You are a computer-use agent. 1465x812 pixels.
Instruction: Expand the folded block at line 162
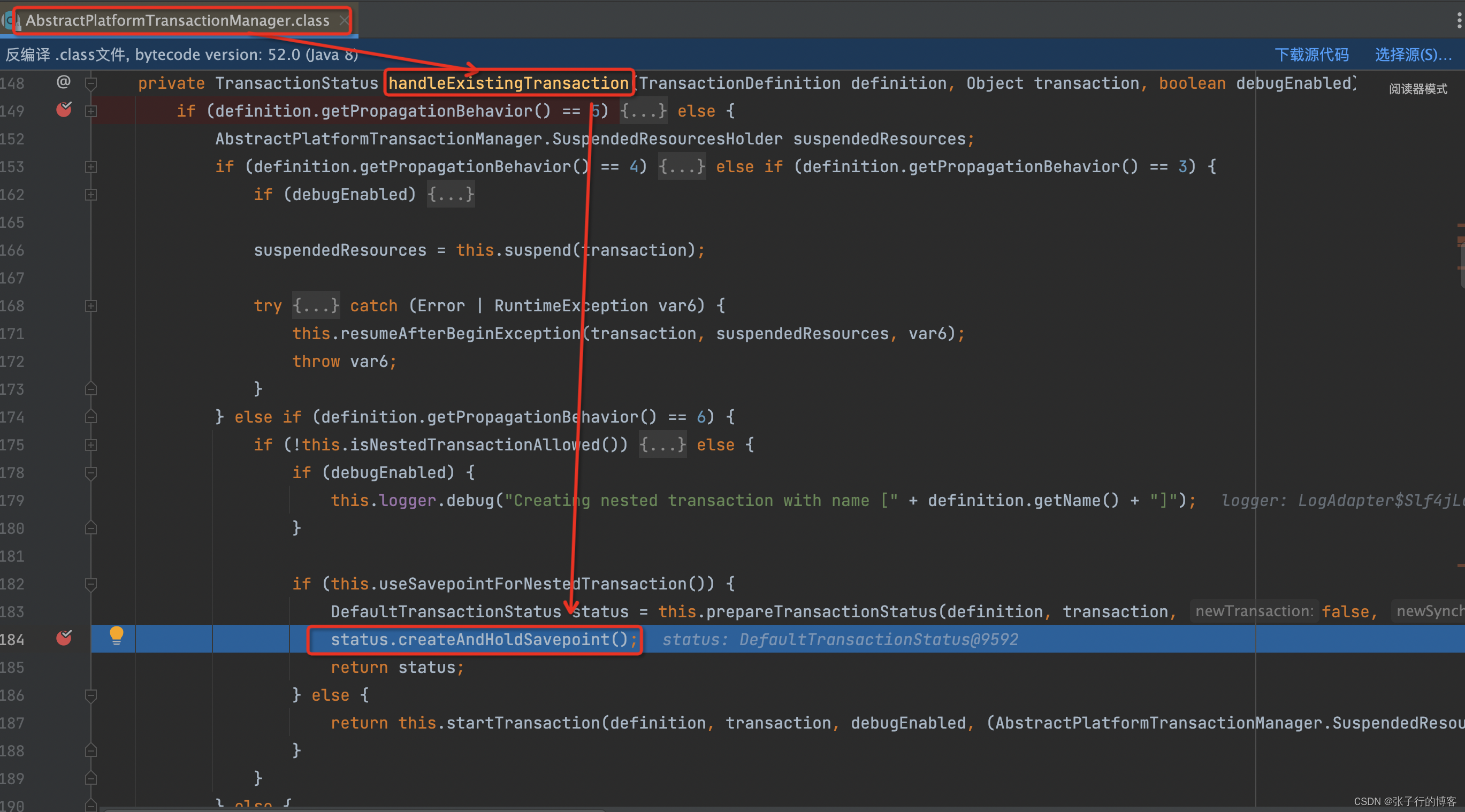(90, 195)
